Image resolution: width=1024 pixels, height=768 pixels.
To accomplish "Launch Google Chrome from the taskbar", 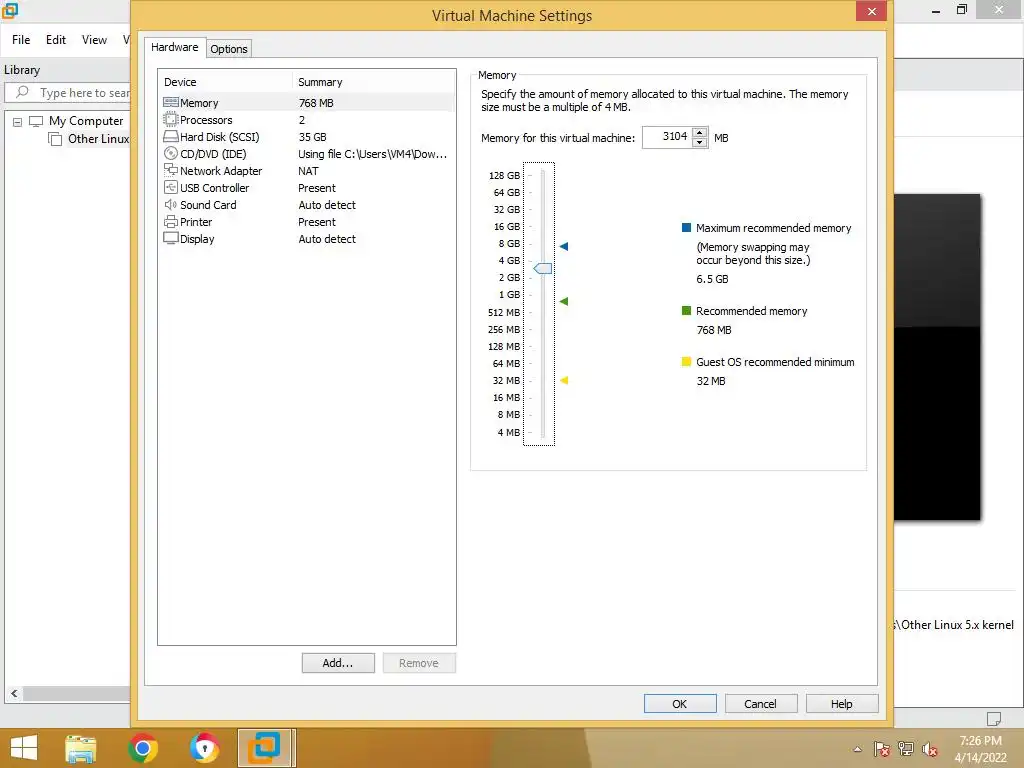I will coord(143,748).
